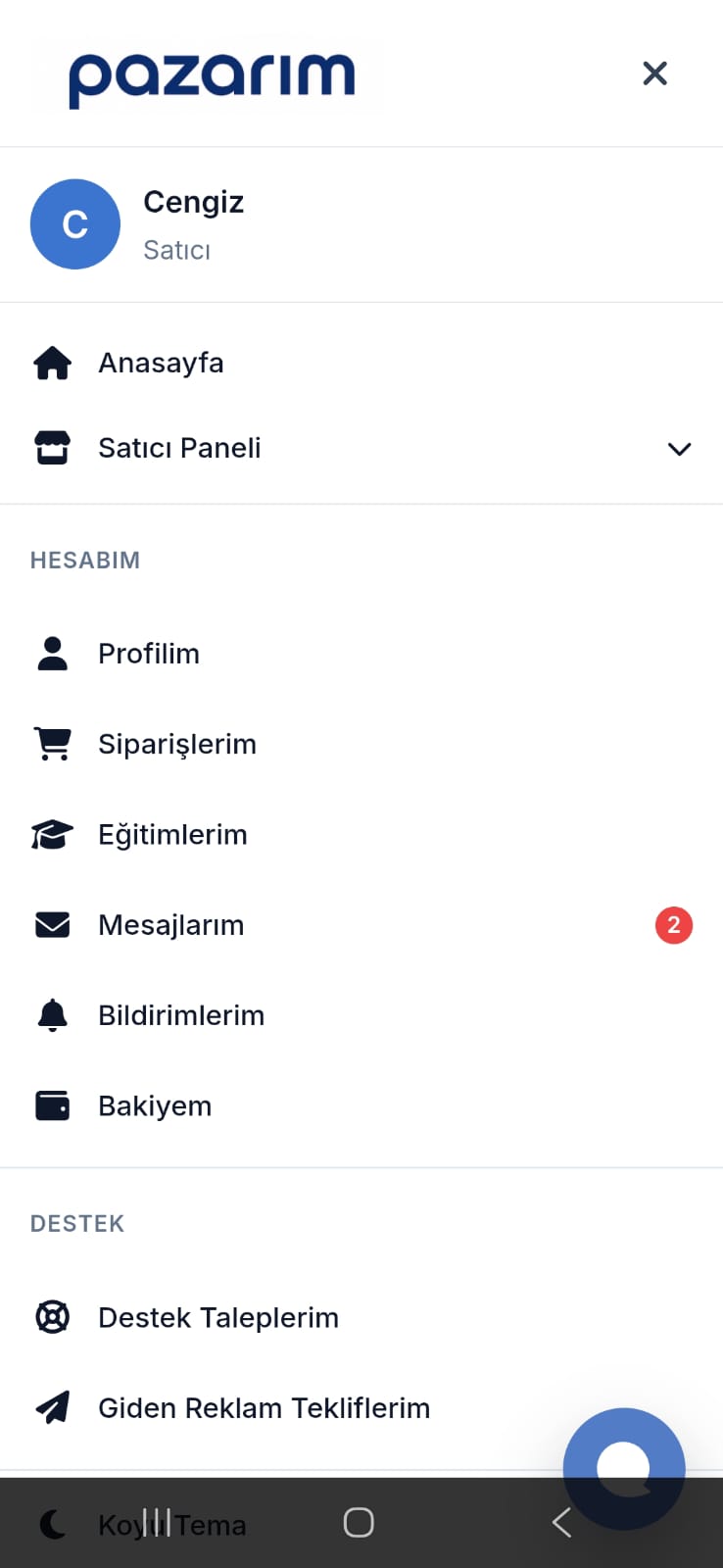Viewport: 723px width, 1568px height.
Task: Open the floating chat bubble button
Action: pos(624,1467)
